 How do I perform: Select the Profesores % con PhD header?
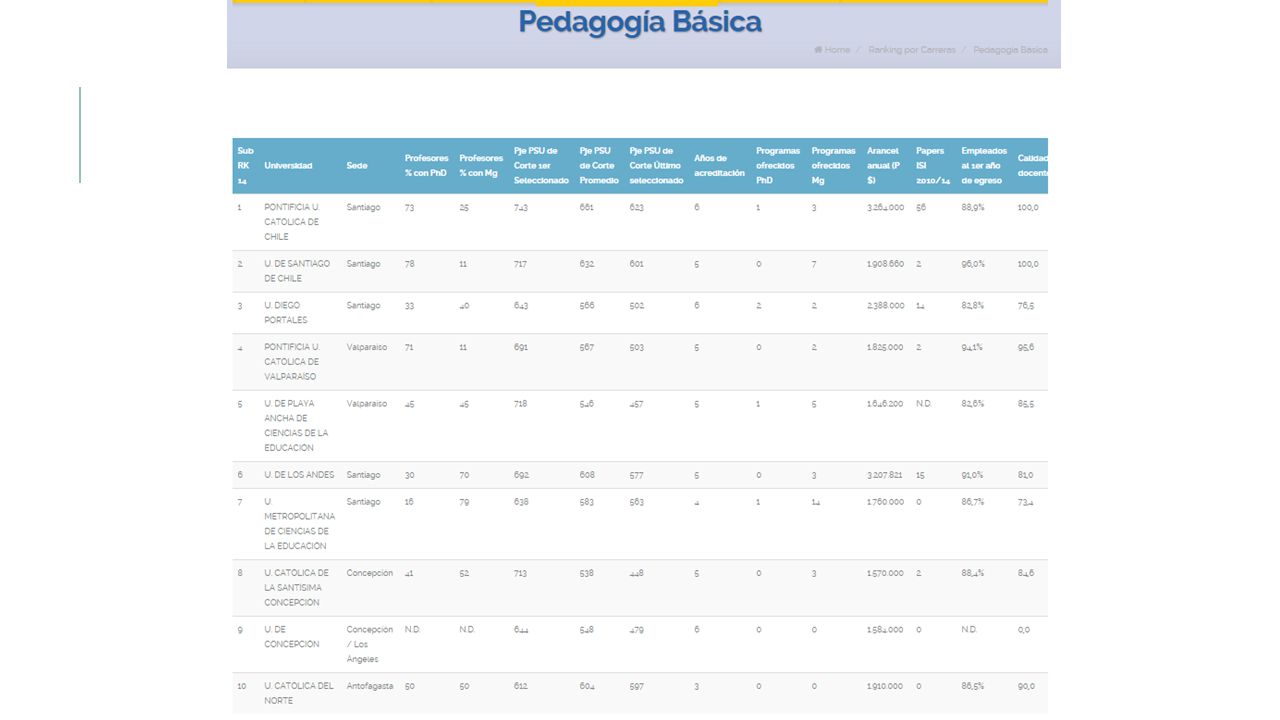click(426, 165)
